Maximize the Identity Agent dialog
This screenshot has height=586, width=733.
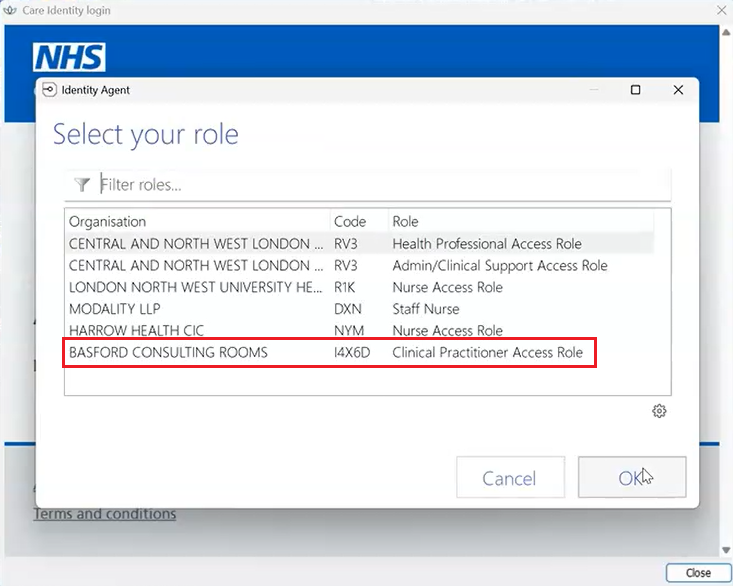click(635, 90)
